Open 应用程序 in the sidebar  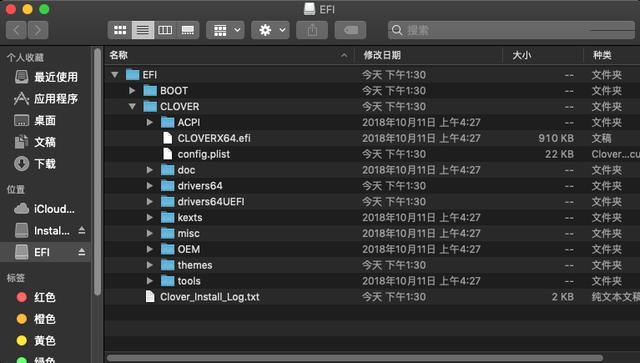(46, 99)
